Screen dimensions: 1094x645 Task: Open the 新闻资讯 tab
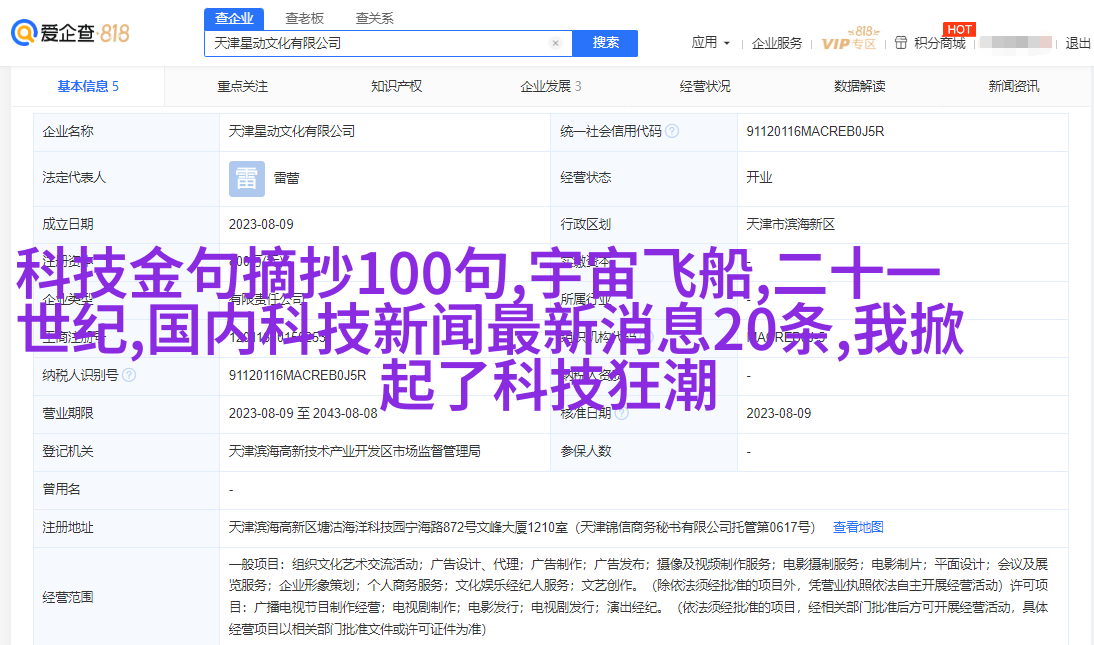(x=1014, y=87)
